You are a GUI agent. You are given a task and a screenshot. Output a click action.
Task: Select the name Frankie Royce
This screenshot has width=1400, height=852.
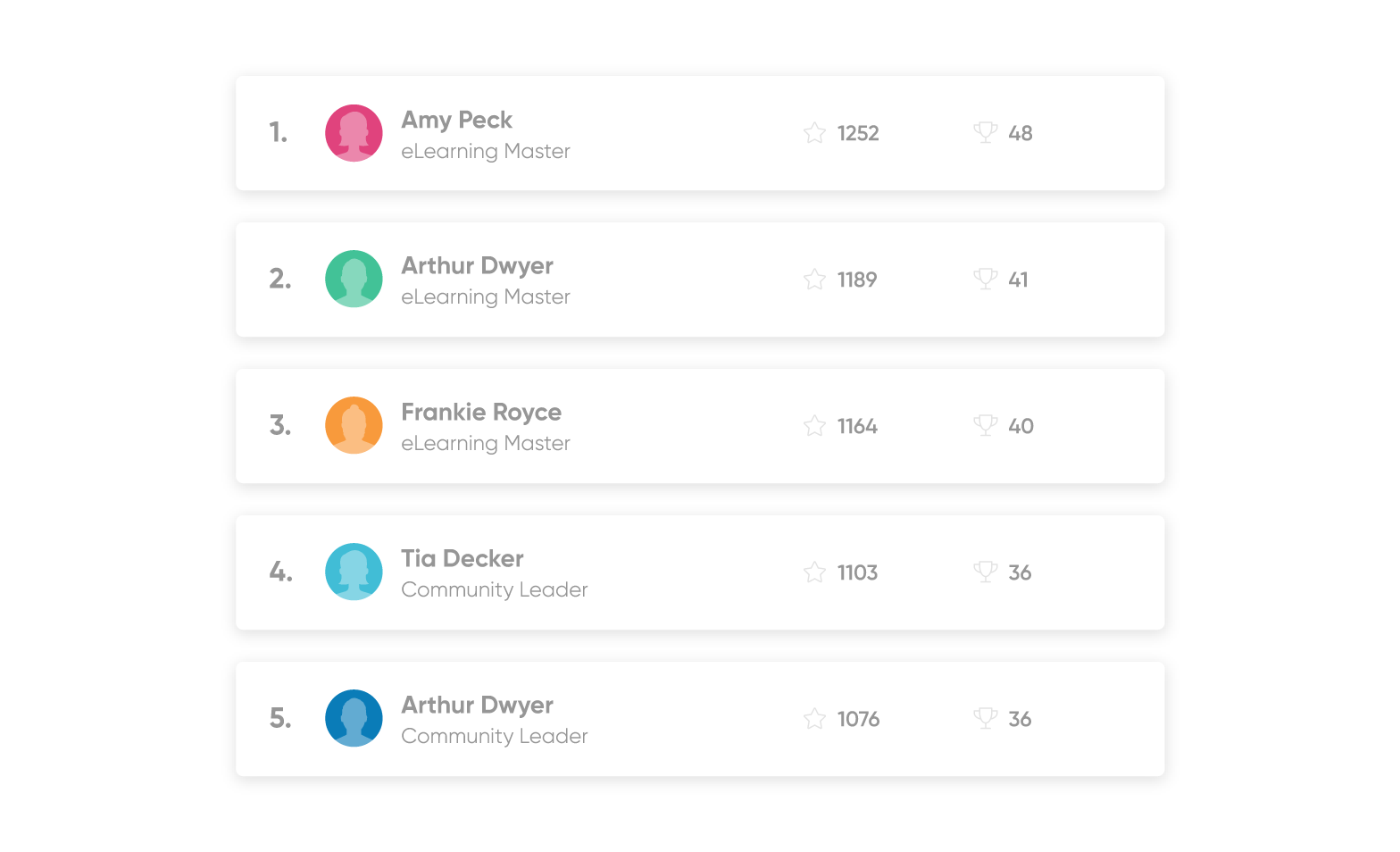[481, 413]
